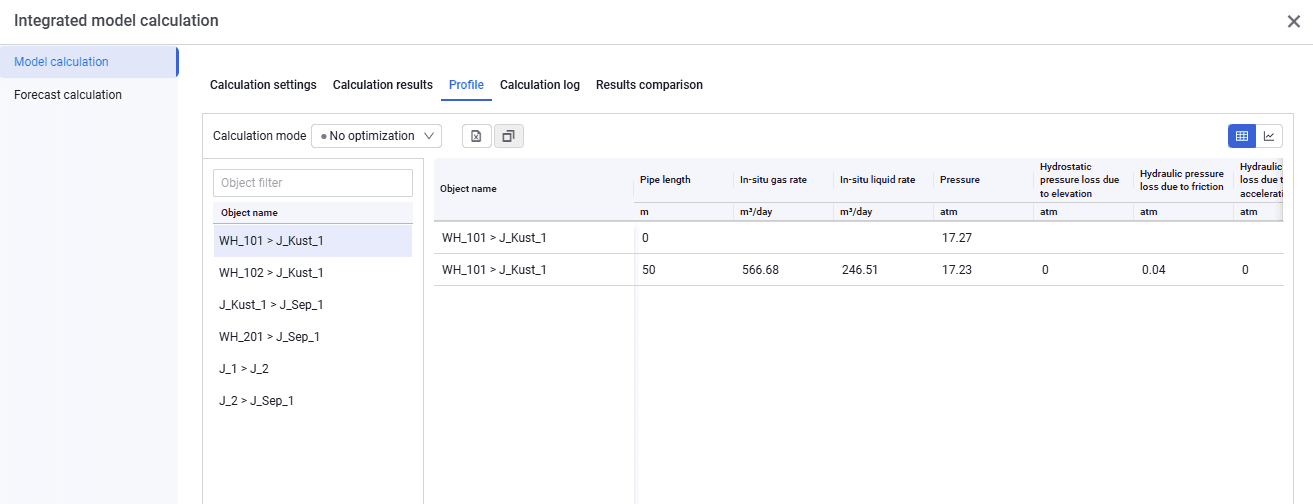The image size is (1313, 504).
Task: Focus the Object filter input field
Action: tap(313, 183)
